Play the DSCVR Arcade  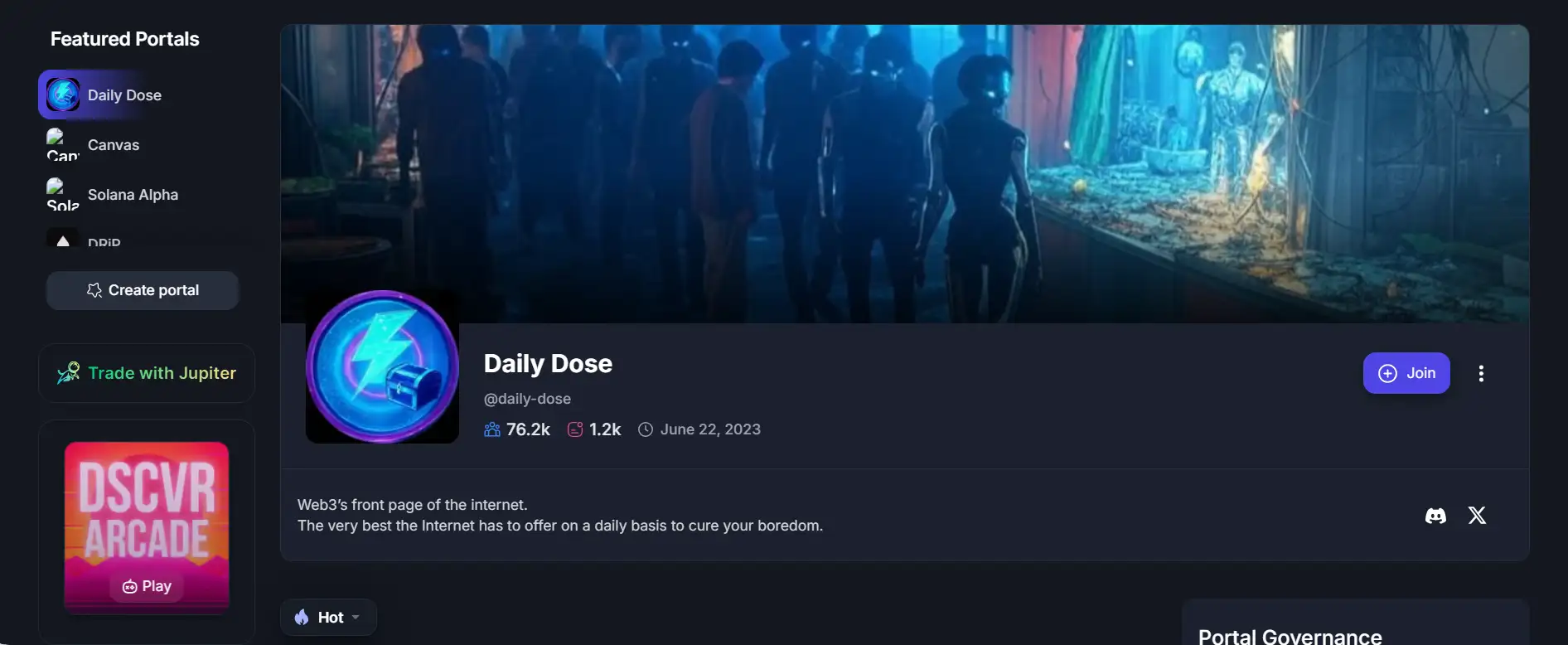(x=147, y=586)
